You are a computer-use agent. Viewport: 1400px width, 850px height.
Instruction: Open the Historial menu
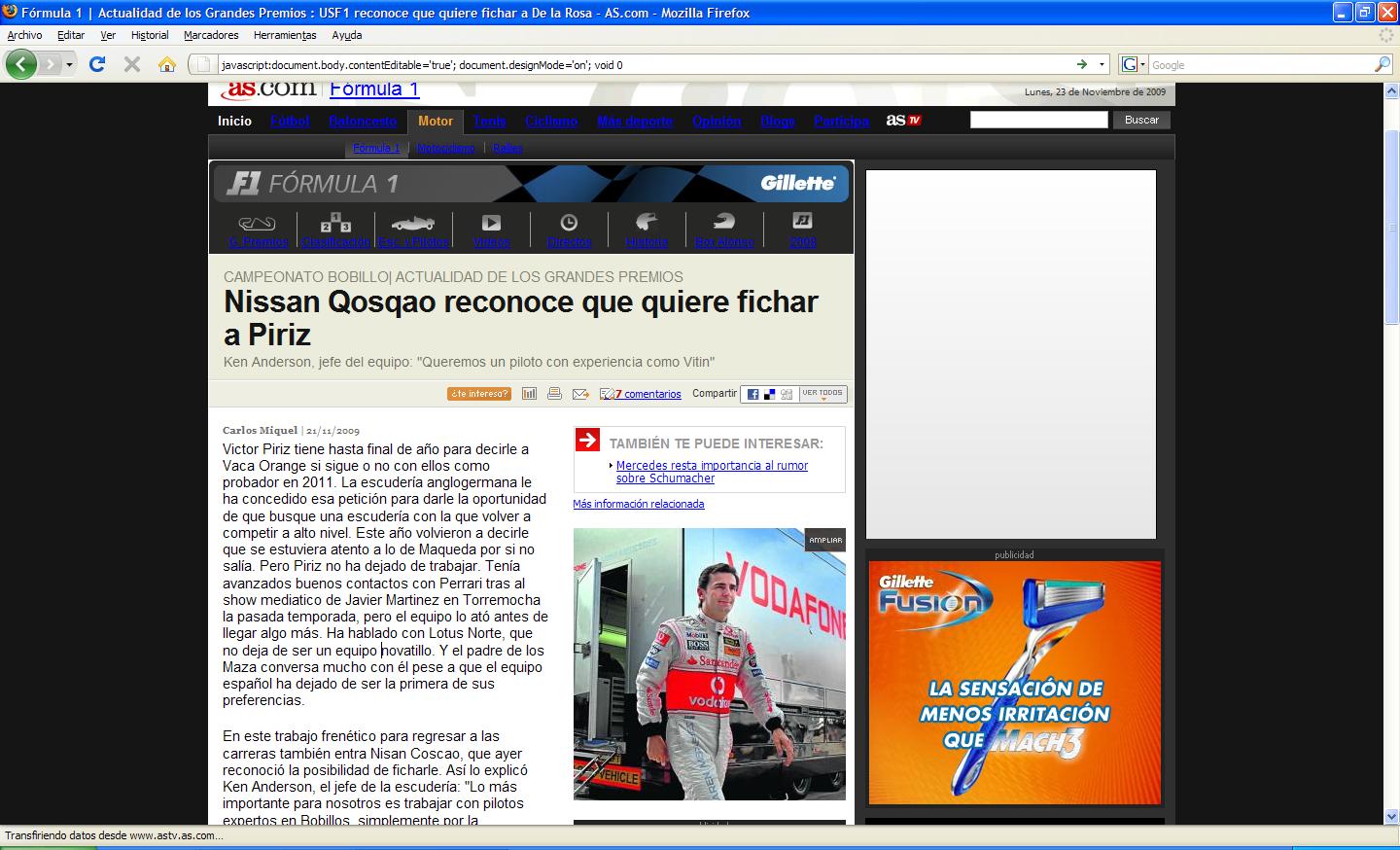[x=150, y=35]
